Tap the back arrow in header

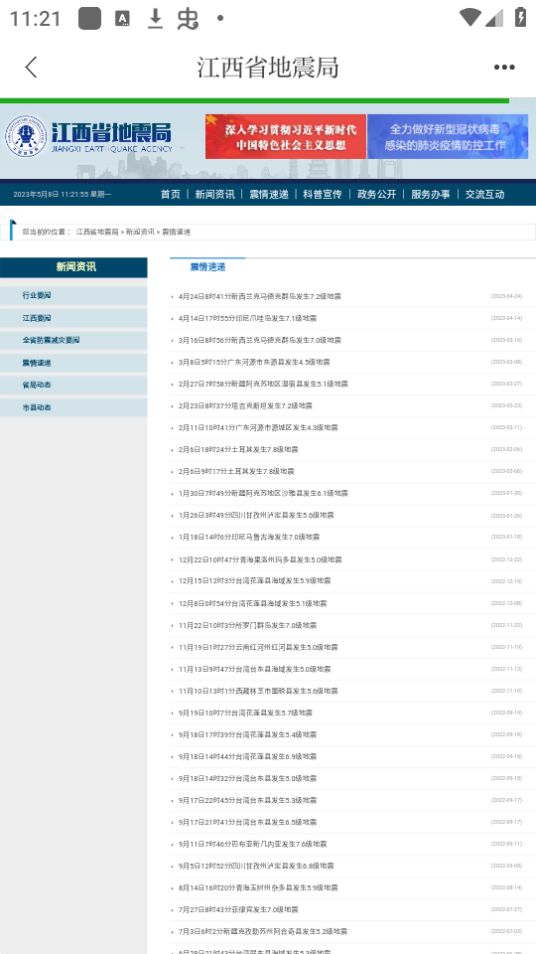[31, 67]
